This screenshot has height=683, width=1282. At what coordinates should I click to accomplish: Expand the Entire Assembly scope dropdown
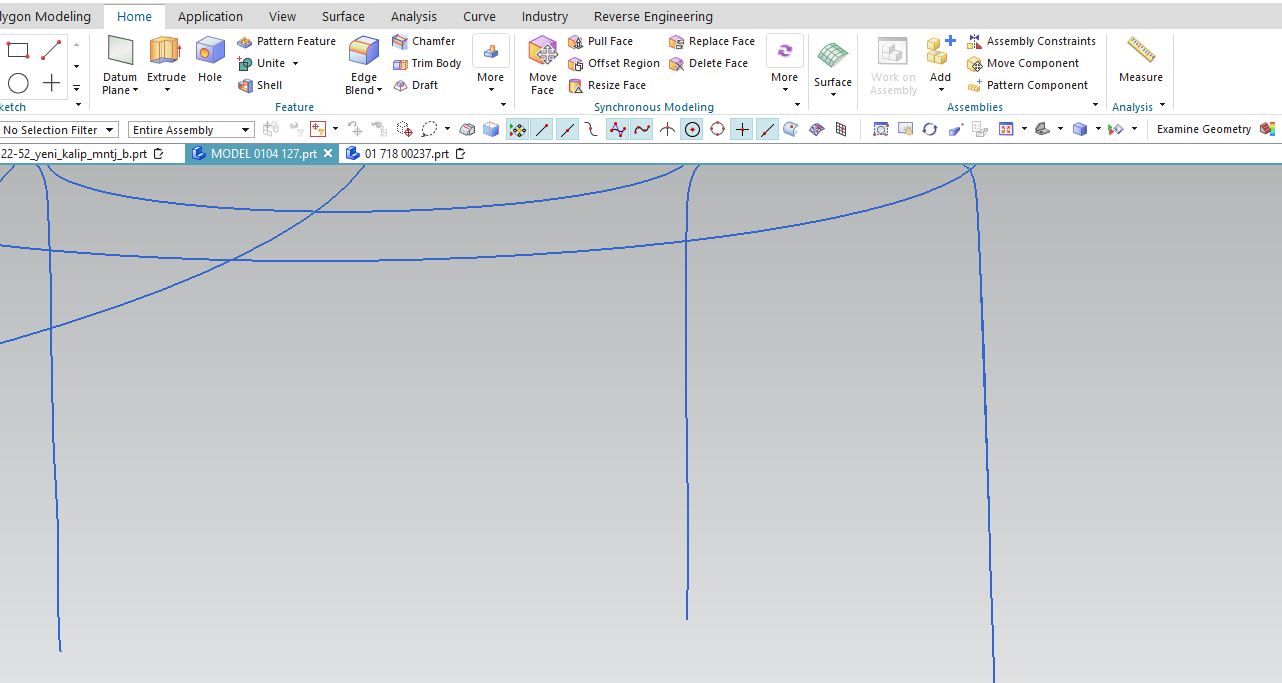[x=191, y=130]
